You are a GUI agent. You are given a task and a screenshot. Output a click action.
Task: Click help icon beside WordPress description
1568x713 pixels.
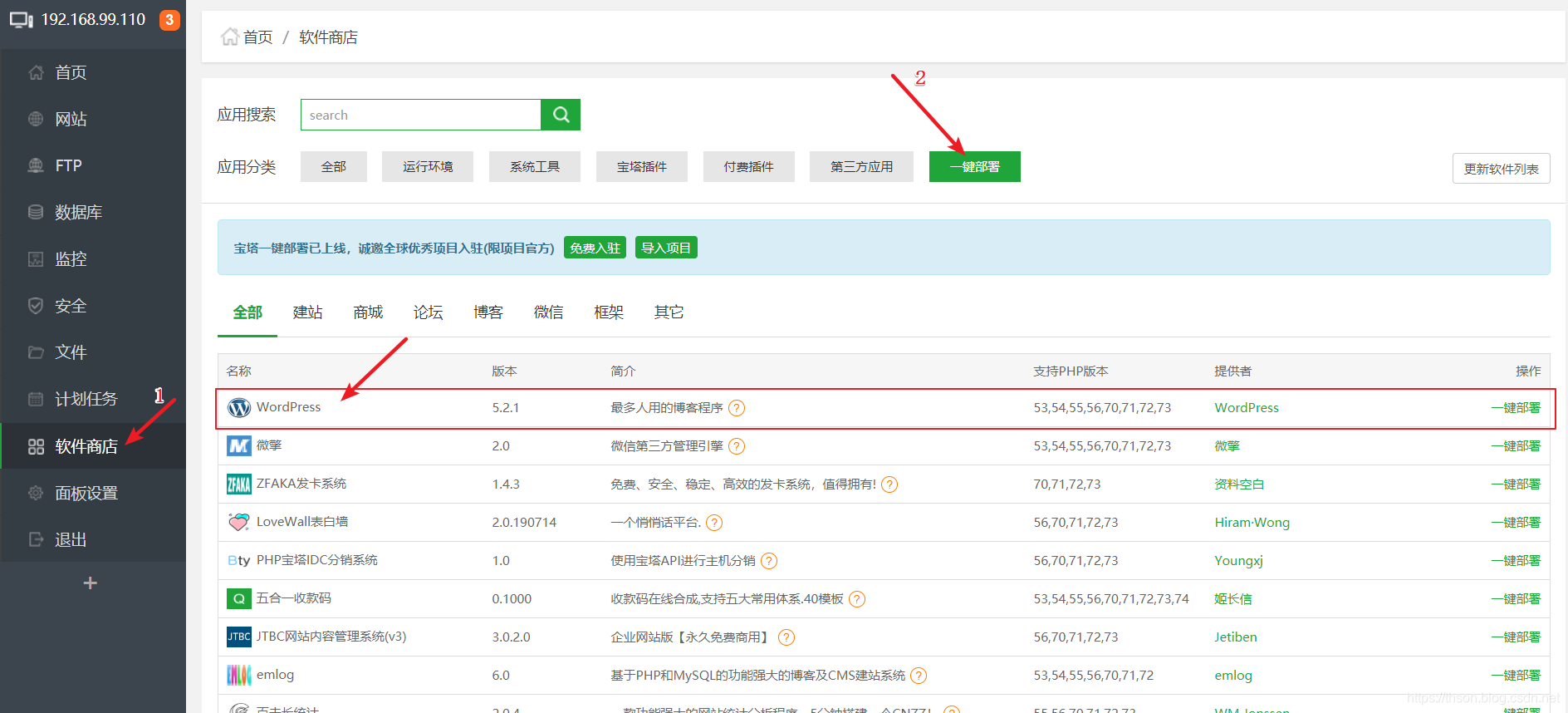click(x=737, y=408)
